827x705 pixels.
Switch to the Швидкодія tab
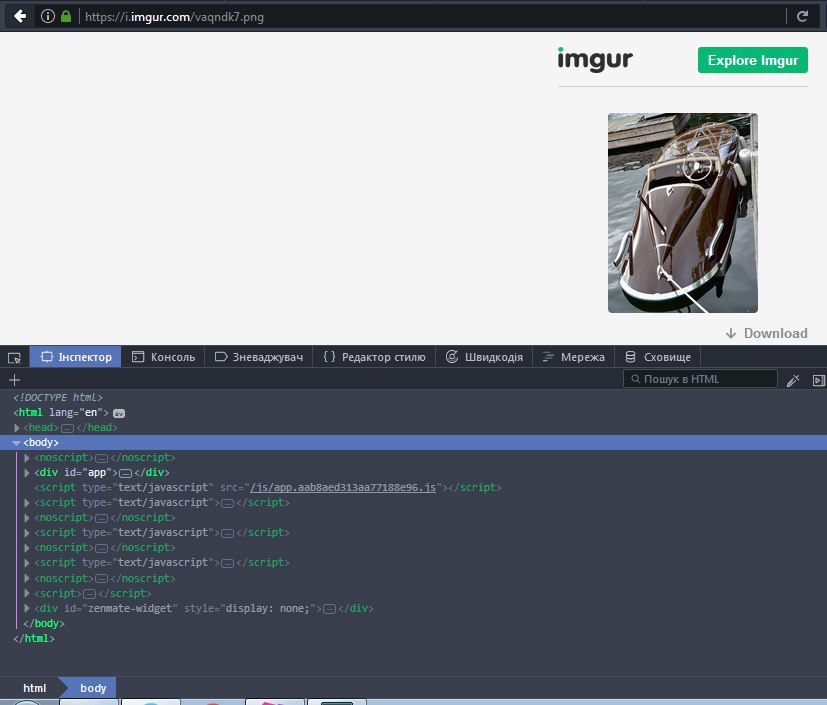[484, 357]
